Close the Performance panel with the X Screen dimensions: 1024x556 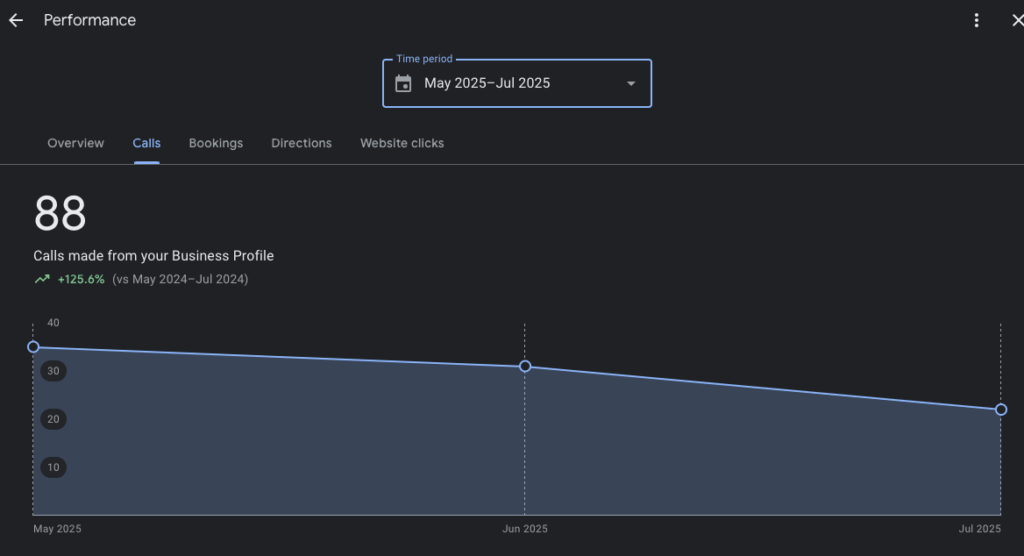(x=1016, y=20)
